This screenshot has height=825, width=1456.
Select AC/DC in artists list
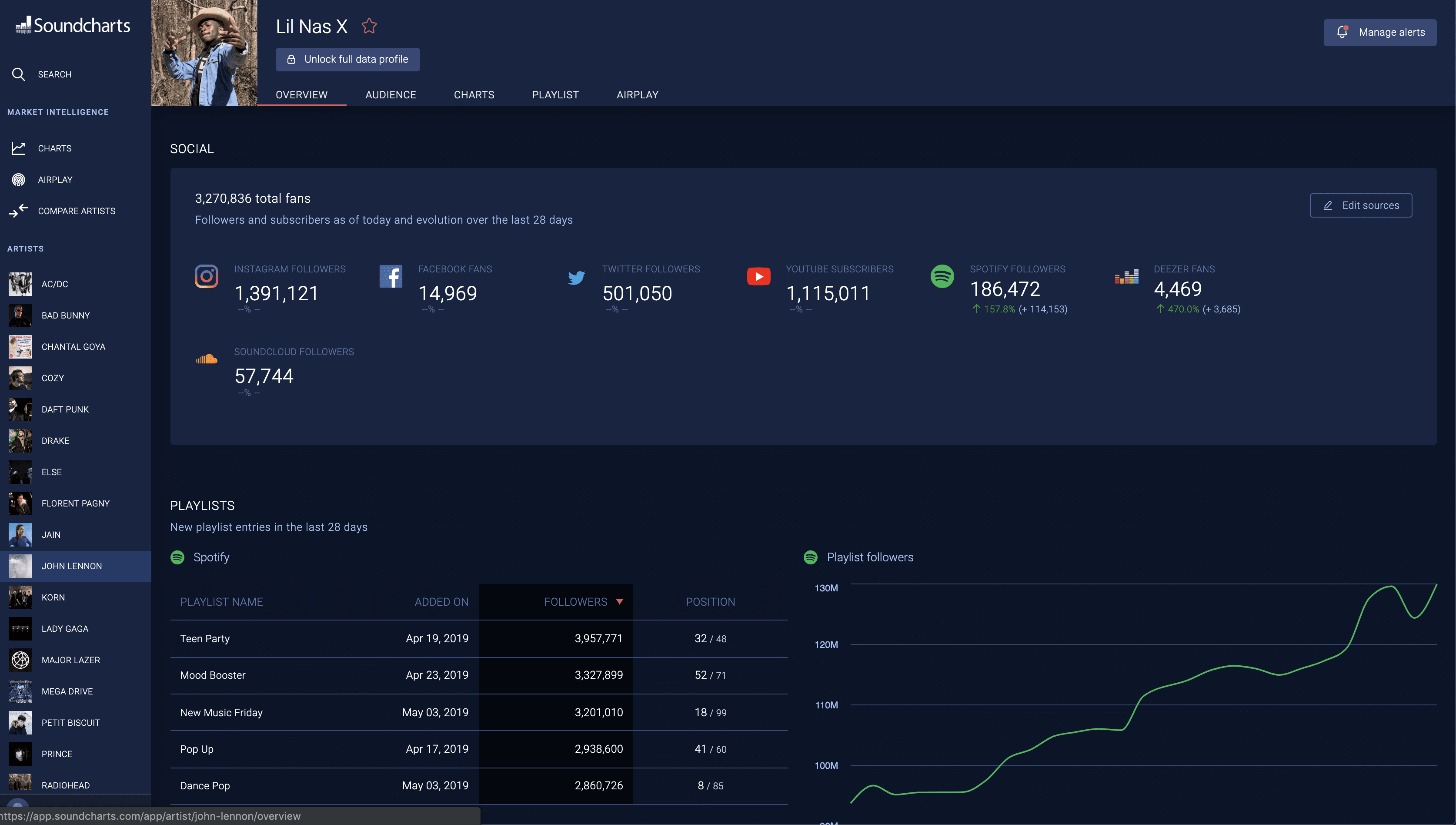75,284
